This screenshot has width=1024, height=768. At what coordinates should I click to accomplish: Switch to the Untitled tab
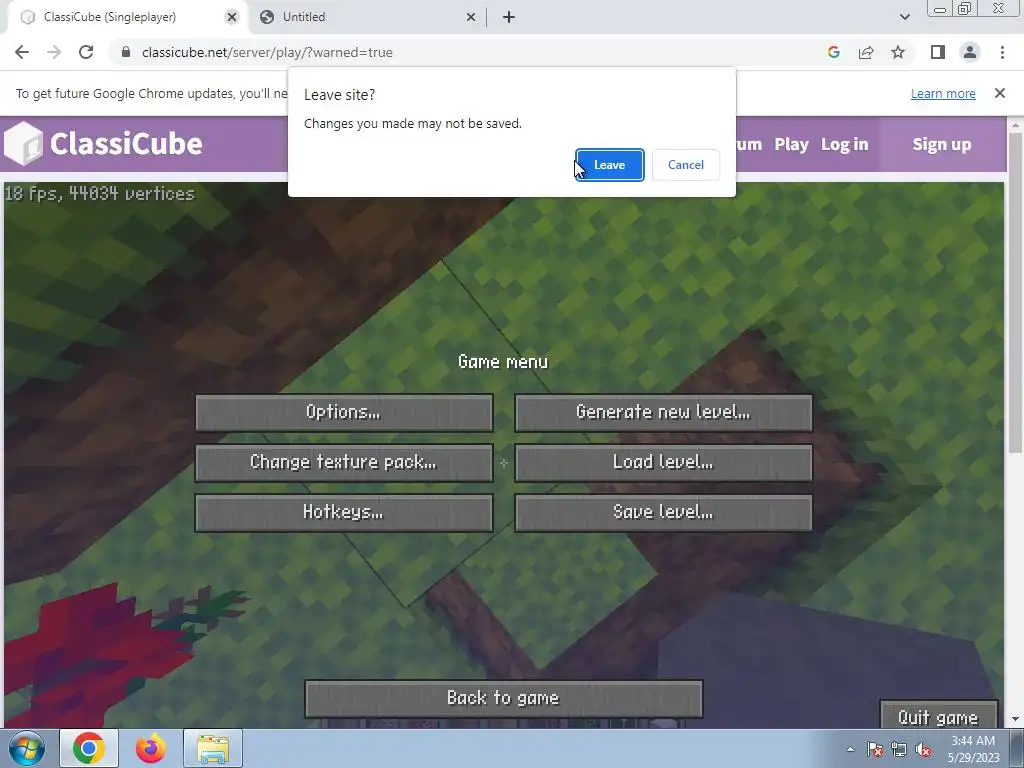pyautogui.click(x=367, y=17)
